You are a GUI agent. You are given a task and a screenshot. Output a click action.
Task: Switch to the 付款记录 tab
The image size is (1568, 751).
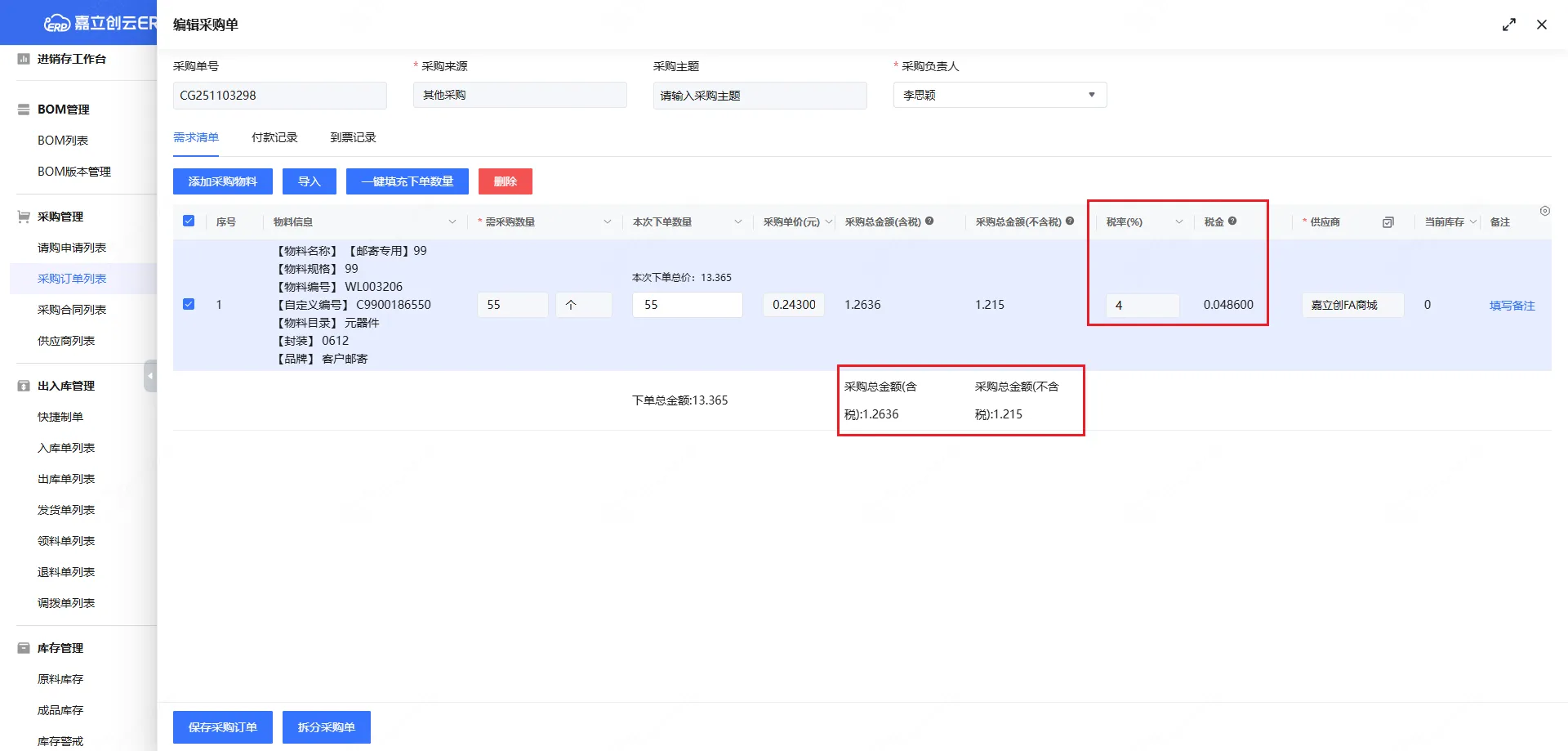pyautogui.click(x=274, y=137)
